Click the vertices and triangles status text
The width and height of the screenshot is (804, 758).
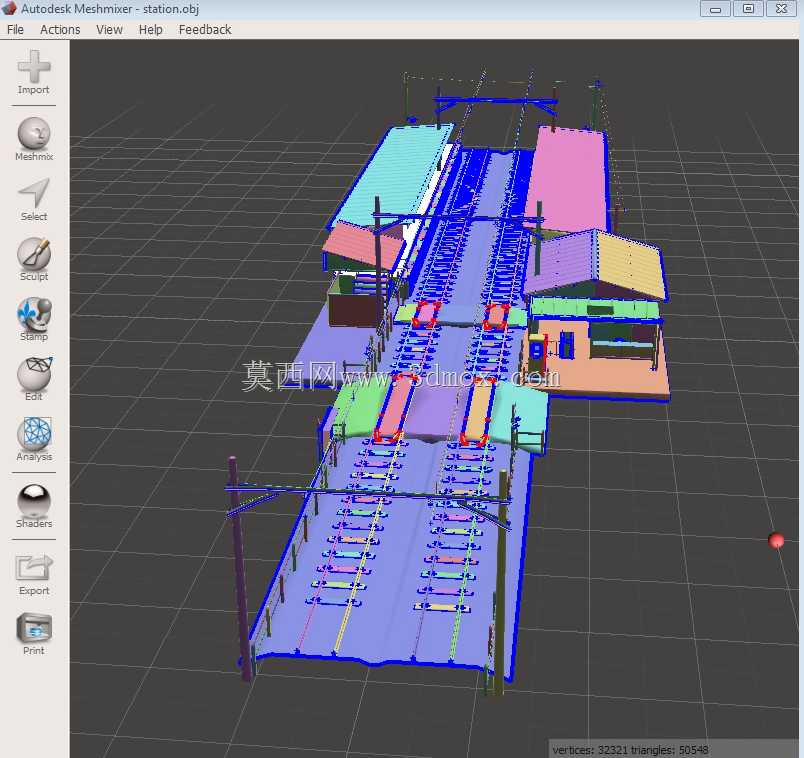point(630,749)
